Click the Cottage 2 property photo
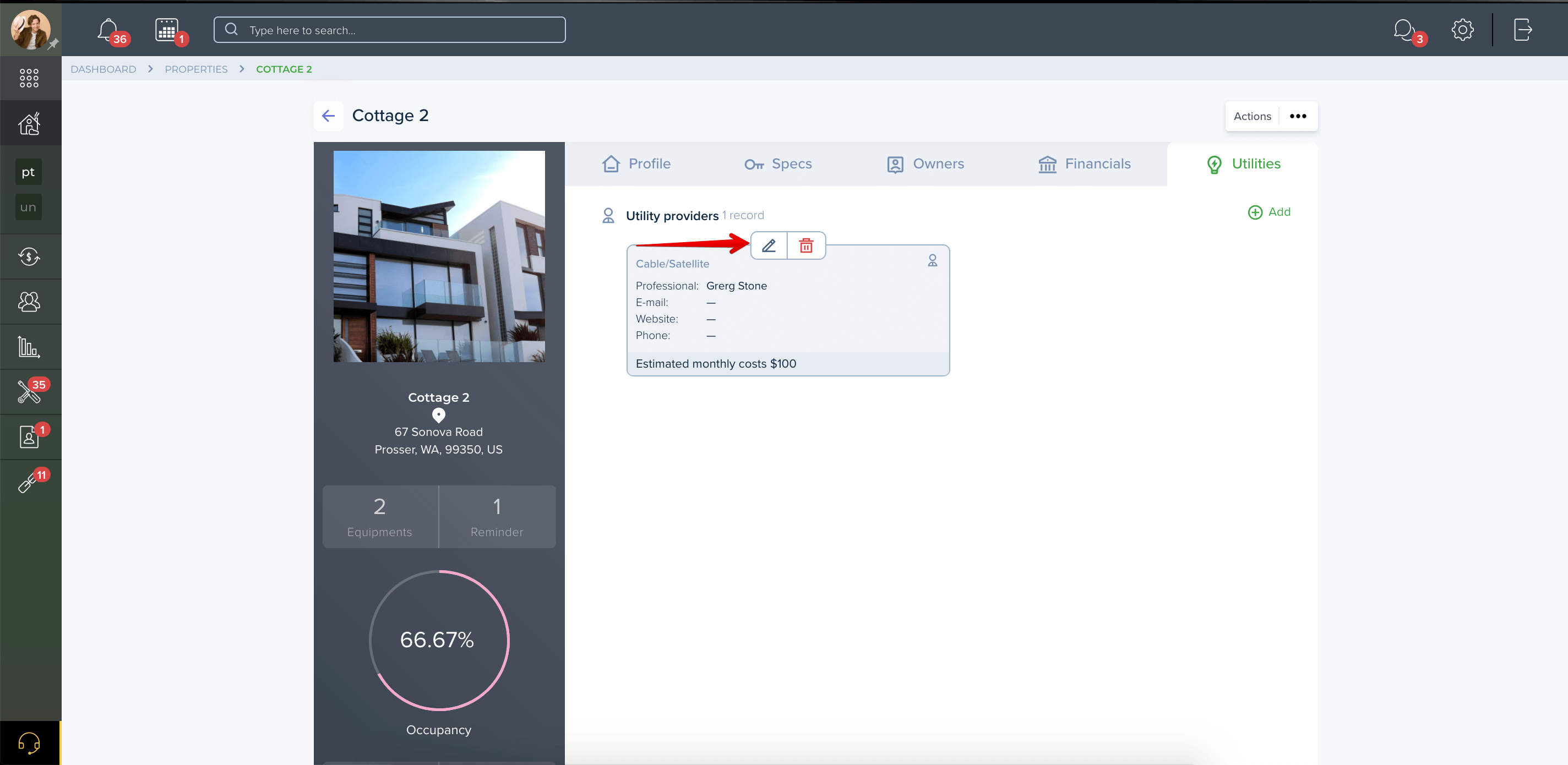1568x765 pixels. 439,256
